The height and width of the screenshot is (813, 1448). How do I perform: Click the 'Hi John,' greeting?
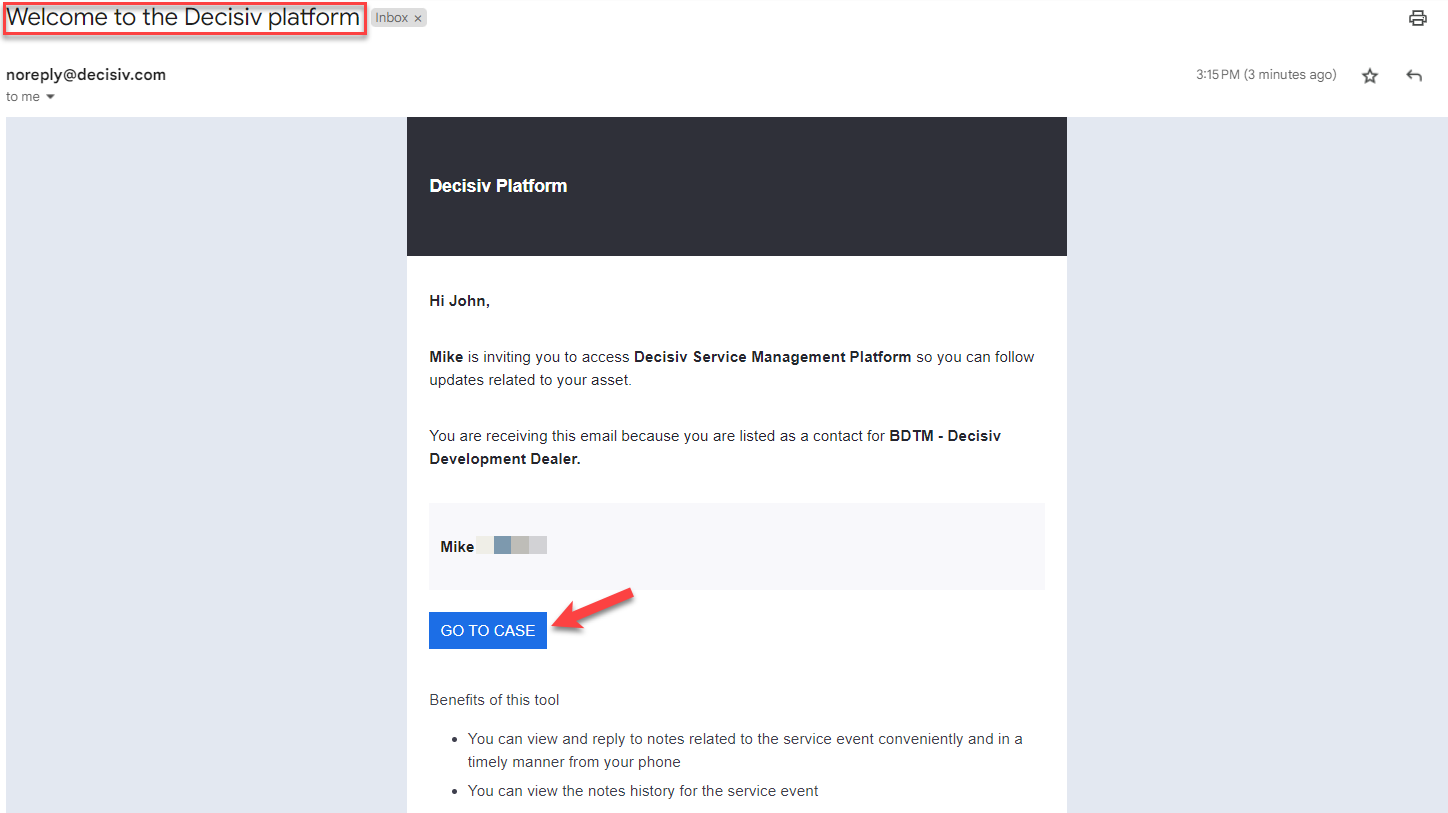coord(460,301)
